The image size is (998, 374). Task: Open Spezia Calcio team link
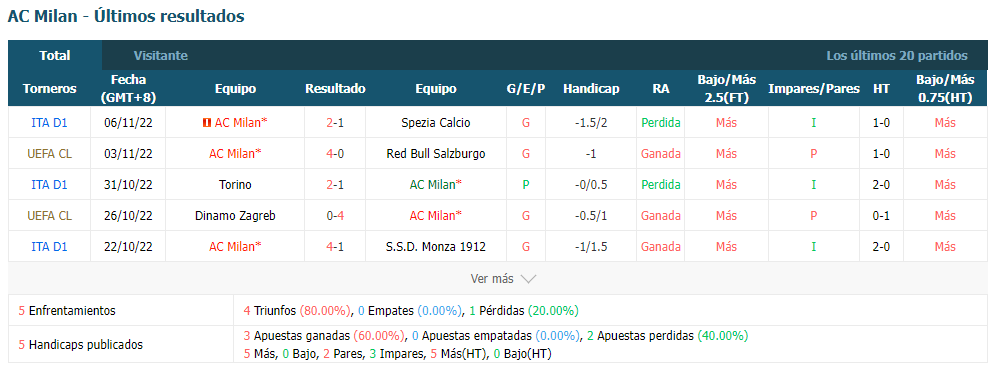coord(436,123)
